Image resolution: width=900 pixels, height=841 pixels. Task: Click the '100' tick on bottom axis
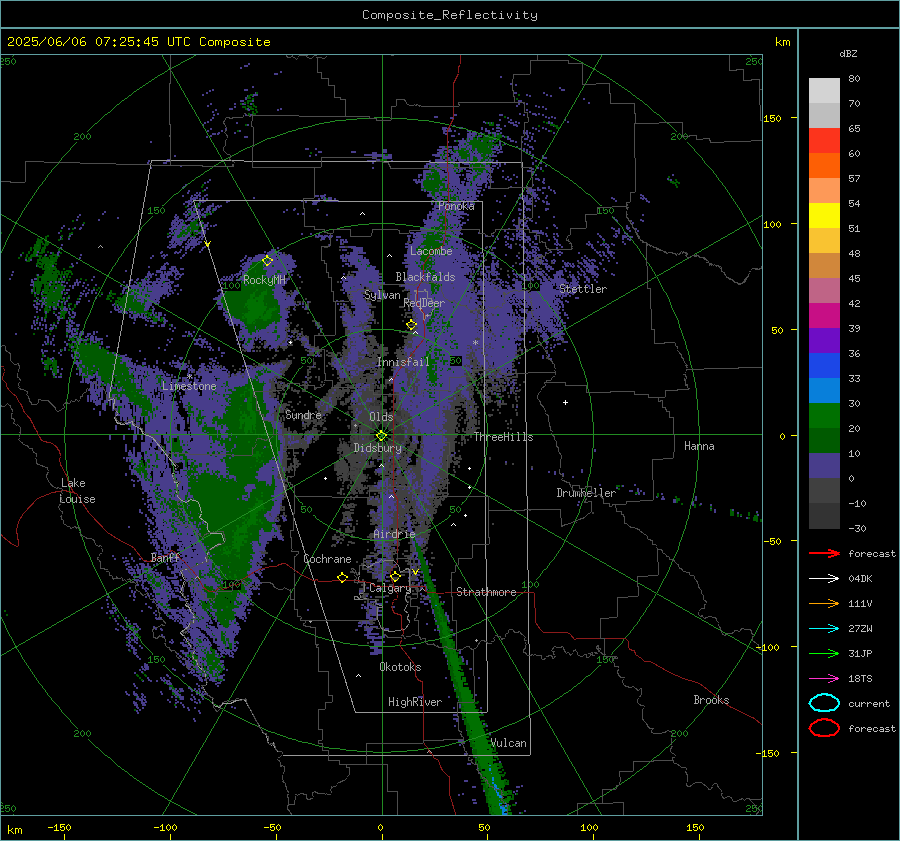(x=589, y=827)
